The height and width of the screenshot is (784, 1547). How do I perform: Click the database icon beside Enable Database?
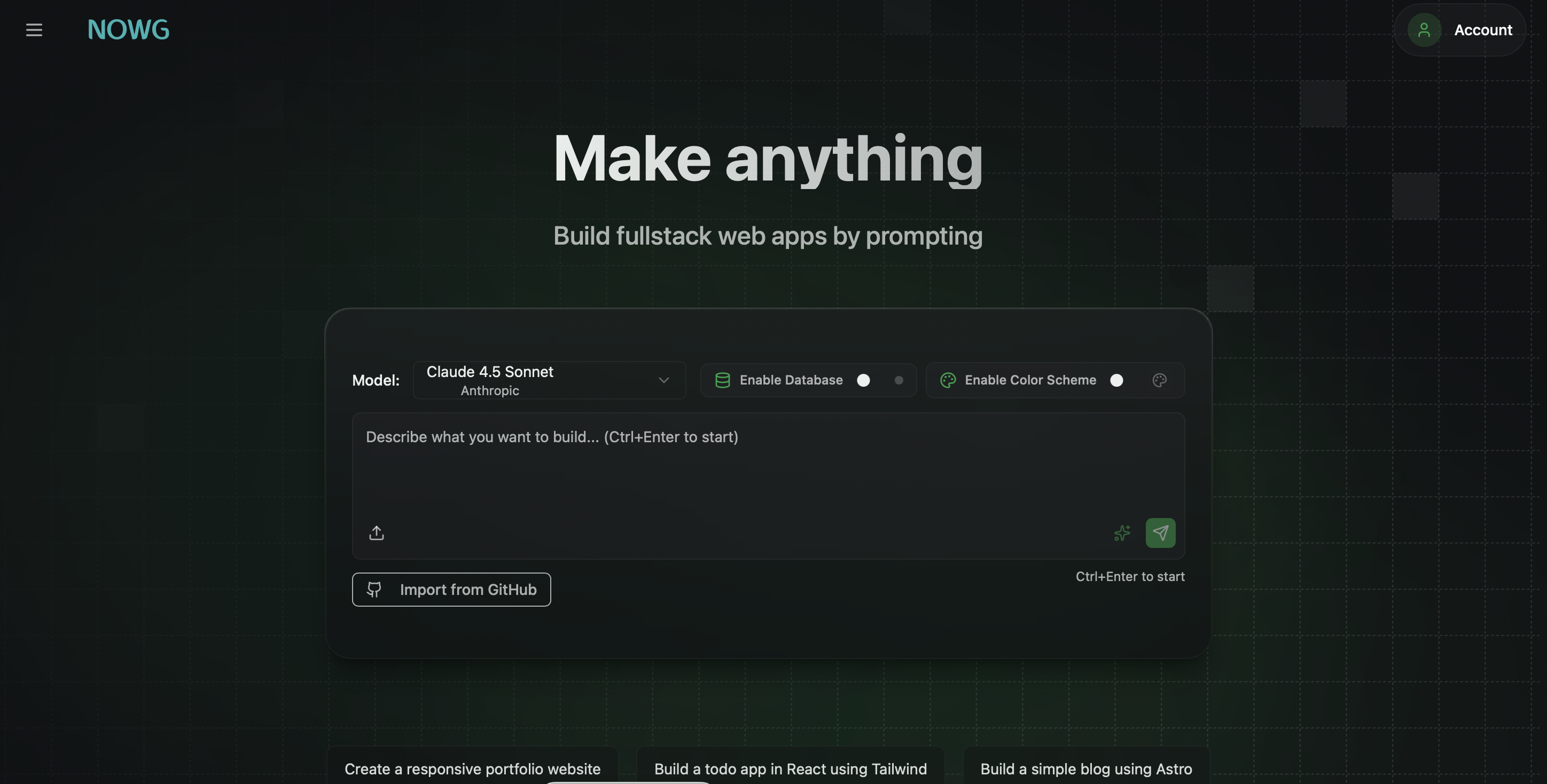[x=722, y=380]
